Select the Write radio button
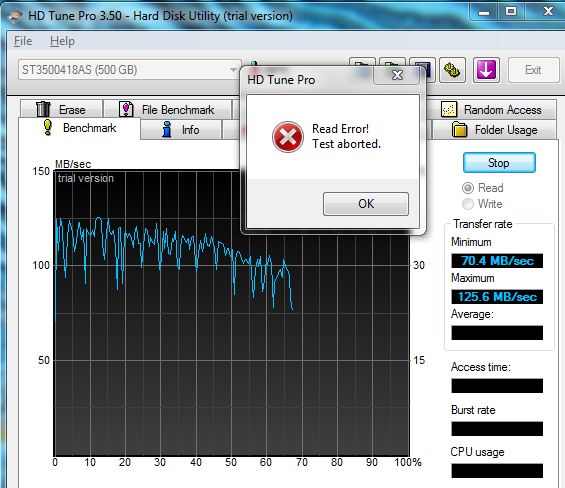The width and height of the screenshot is (565, 488). 482,204
